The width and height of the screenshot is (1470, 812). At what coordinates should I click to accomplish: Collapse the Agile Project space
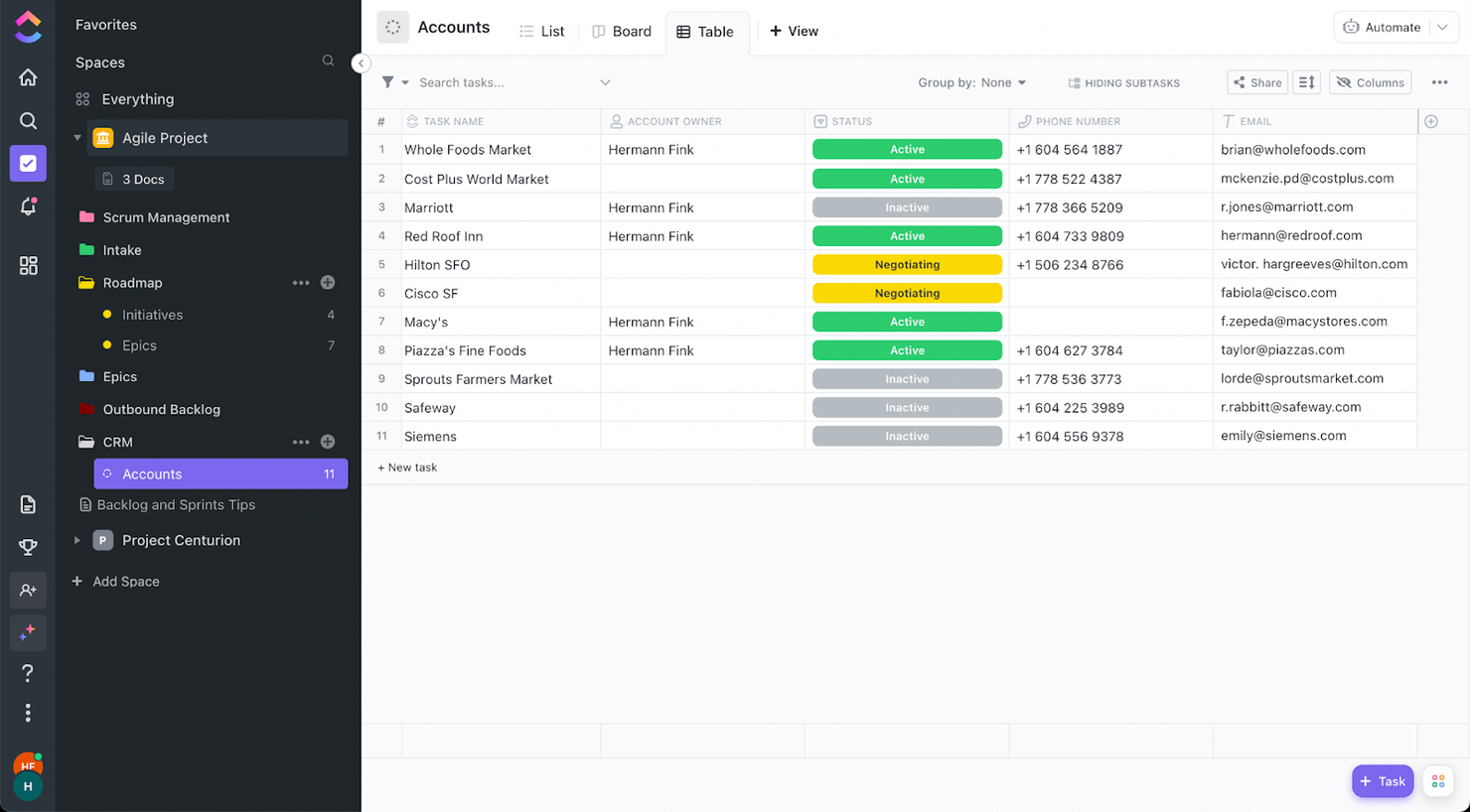(77, 138)
